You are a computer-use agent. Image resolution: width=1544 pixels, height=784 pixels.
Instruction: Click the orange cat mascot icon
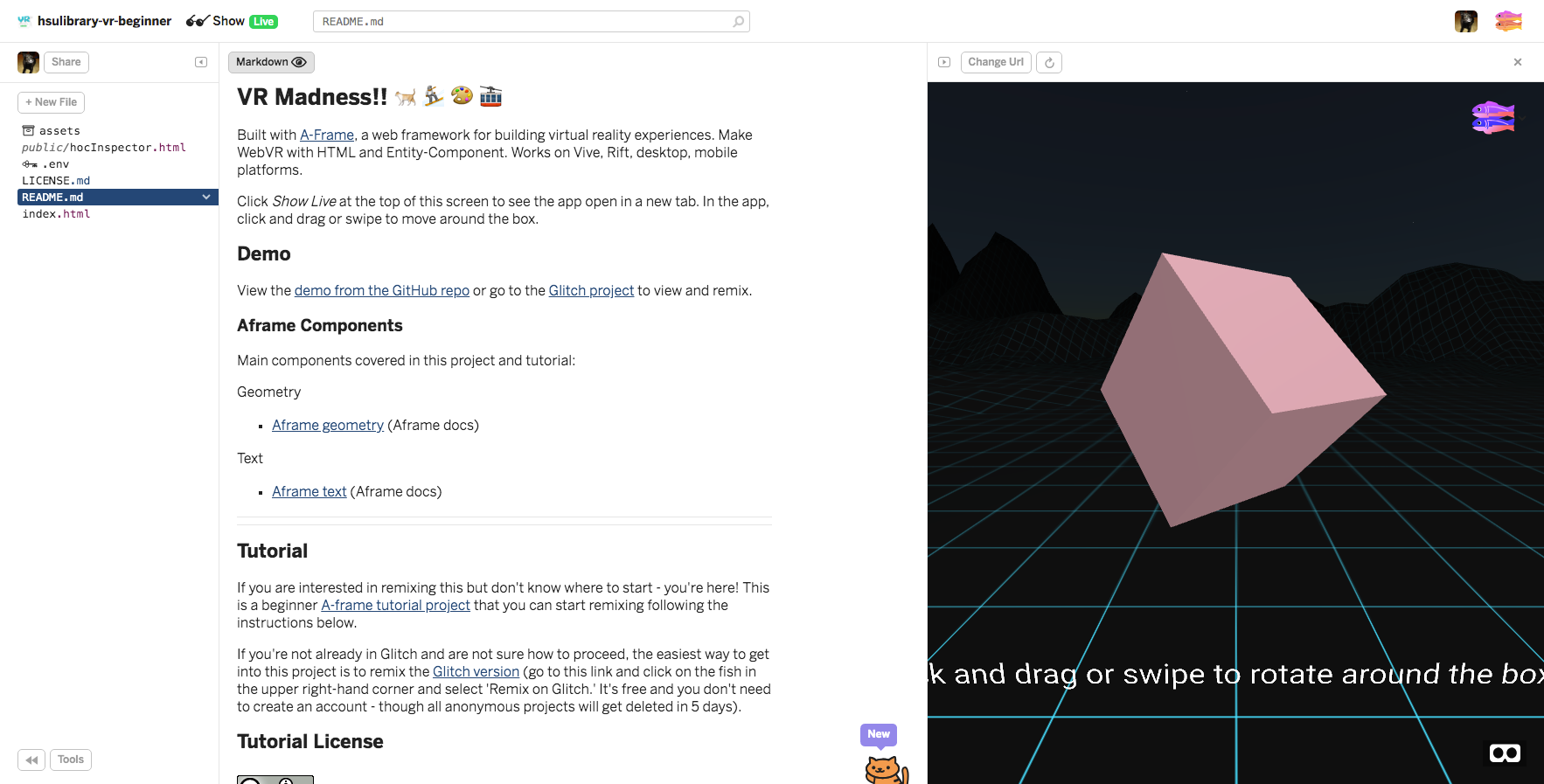886,770
